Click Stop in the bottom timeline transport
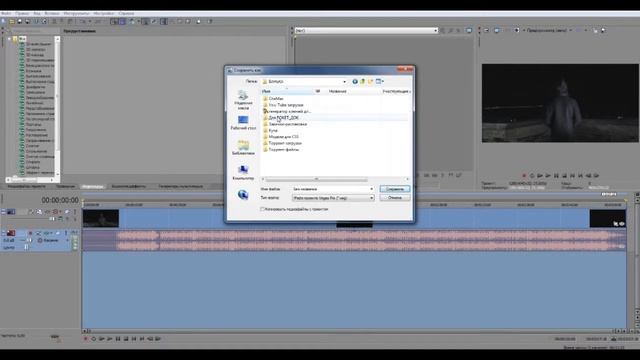640x360 pixels. [126, 339]
